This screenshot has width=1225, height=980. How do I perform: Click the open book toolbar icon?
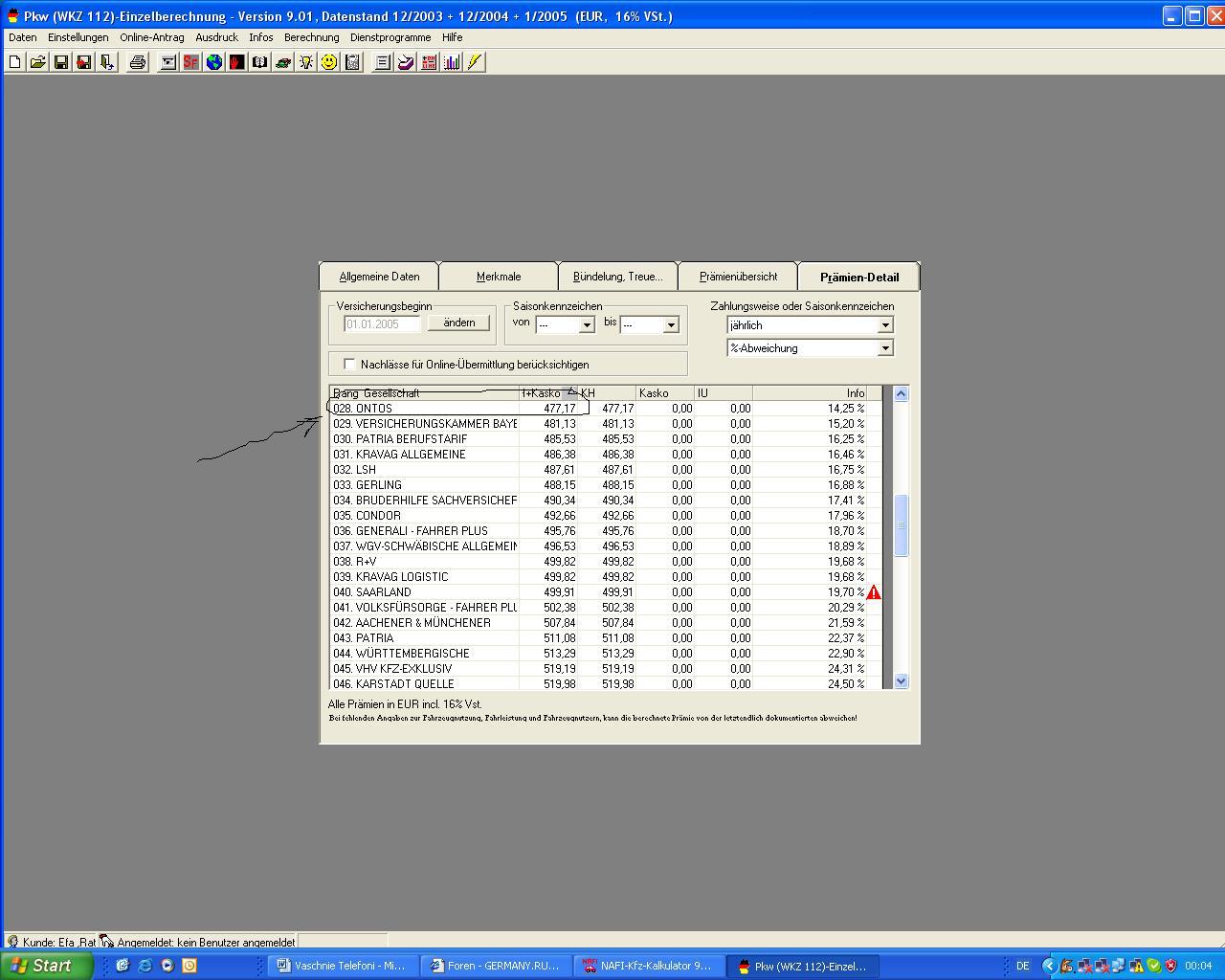tap(260, 62)
